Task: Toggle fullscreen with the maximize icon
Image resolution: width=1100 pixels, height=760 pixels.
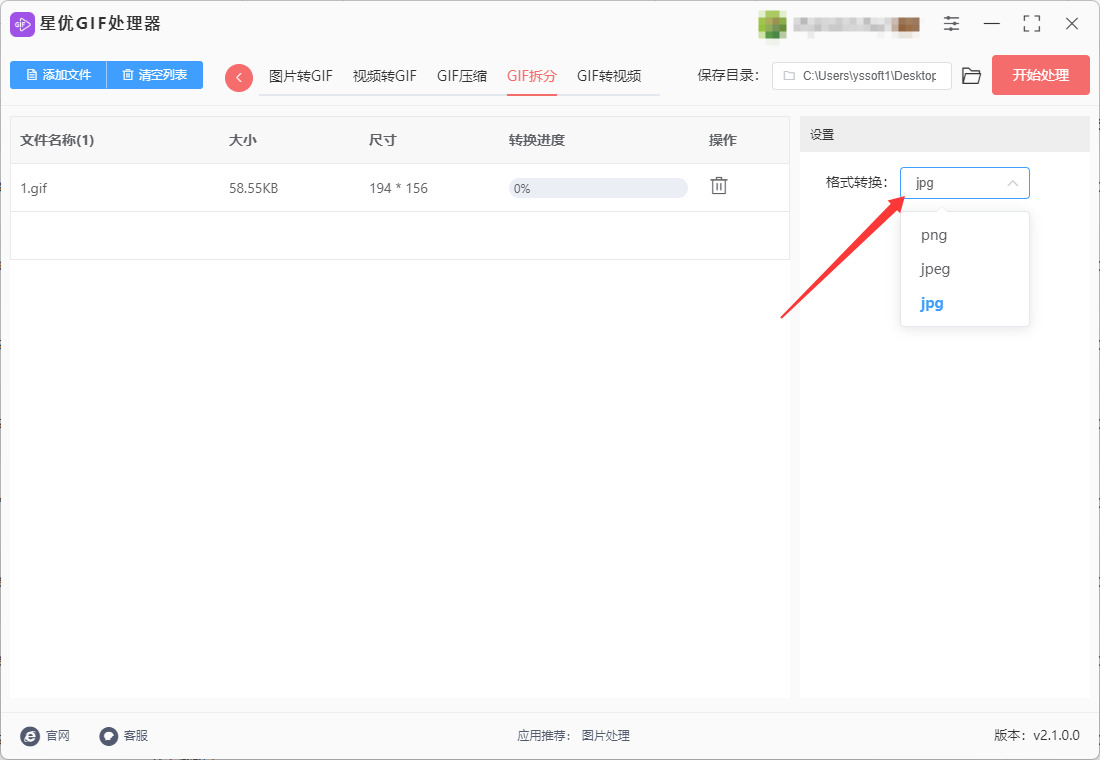Action: tap(1031, 24)
